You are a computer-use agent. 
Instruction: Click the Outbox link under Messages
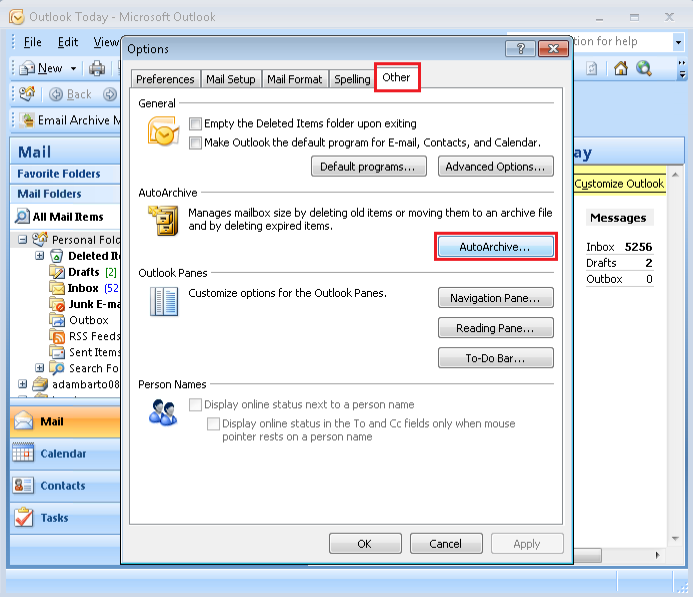(x=604, y=279)
